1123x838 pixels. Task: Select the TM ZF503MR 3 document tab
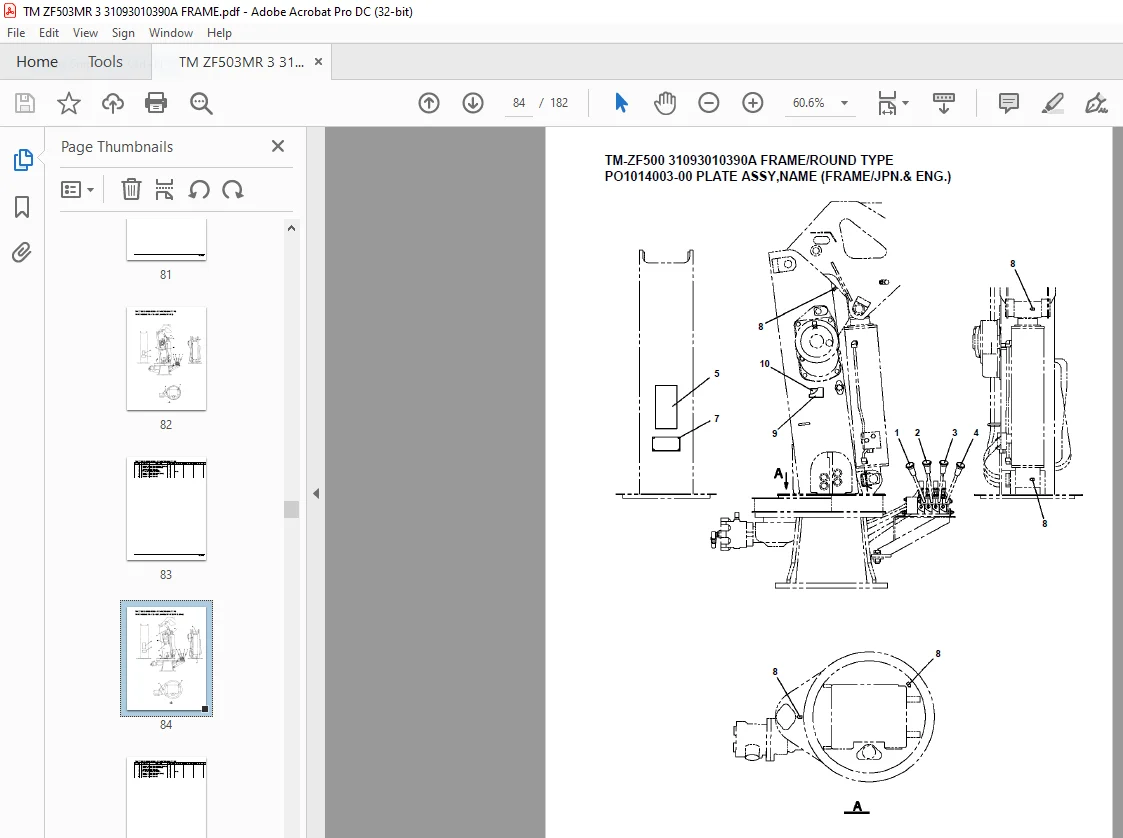click(x=241, y=62)
